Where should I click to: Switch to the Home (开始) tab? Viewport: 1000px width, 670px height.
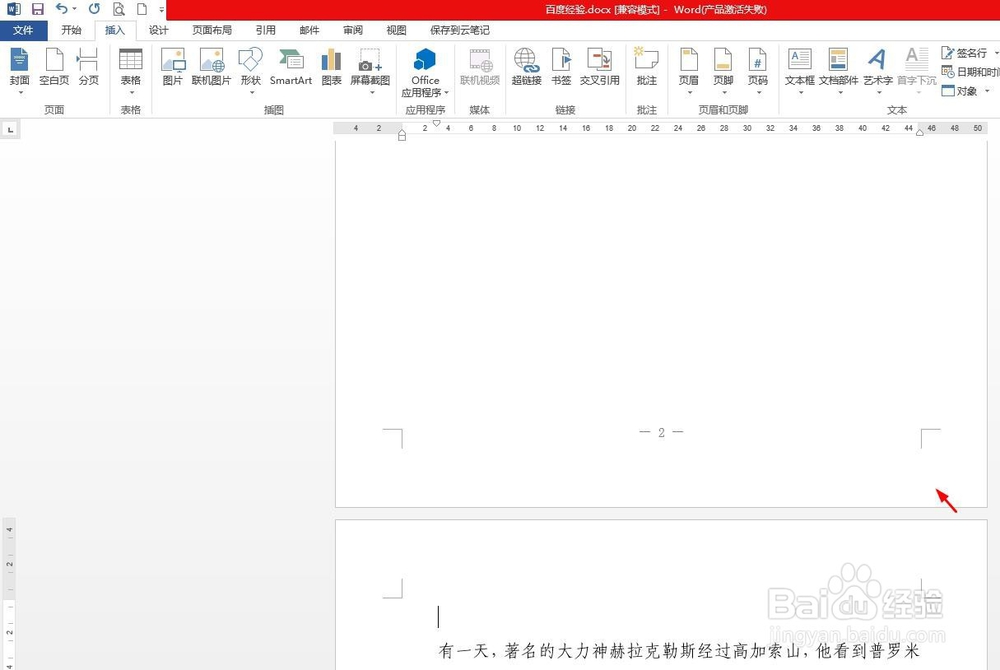click(x=71, y=30)
